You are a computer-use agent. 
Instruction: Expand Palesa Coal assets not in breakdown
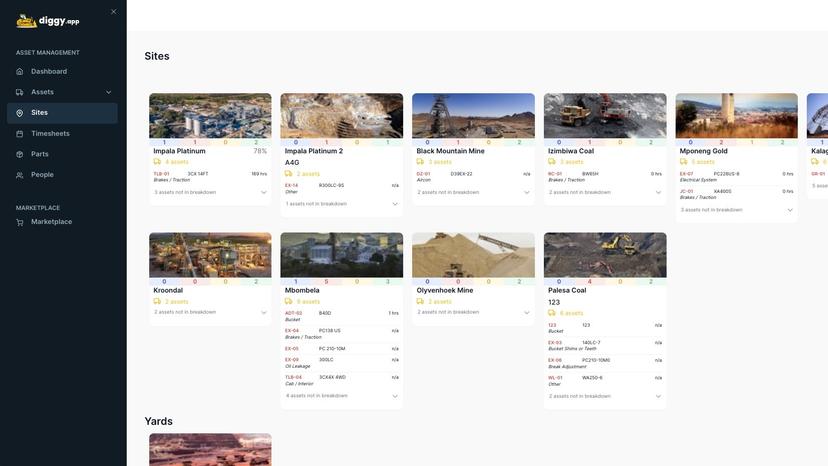(x=658, y=396)
